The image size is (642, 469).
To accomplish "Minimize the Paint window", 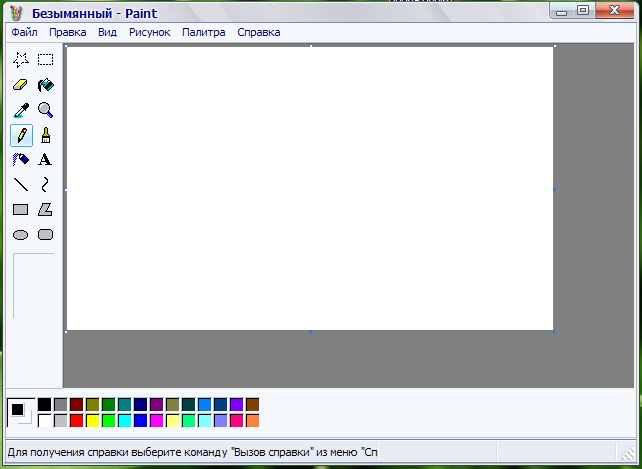I will pyautogui.click(x=561, y=11).
